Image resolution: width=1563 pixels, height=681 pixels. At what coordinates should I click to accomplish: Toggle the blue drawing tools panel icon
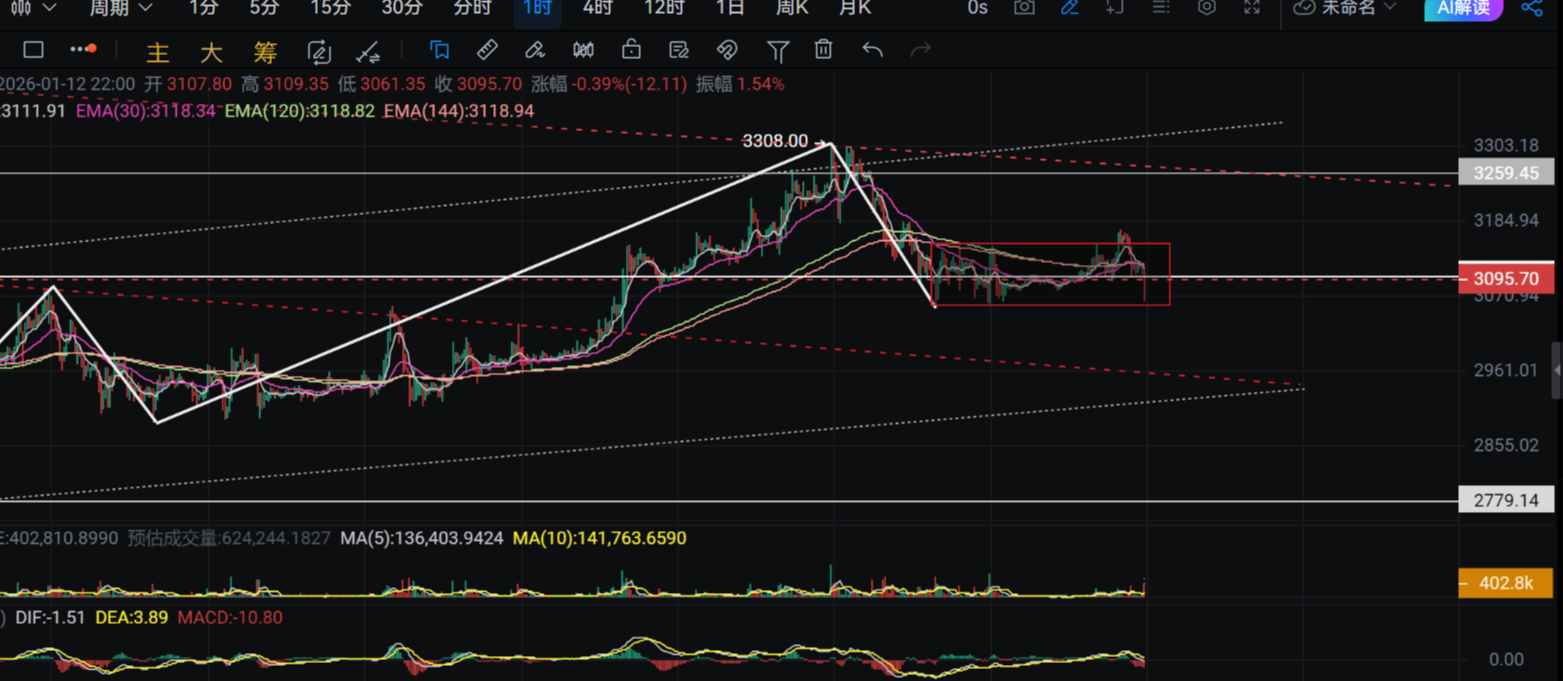click(x=439, y=50)
